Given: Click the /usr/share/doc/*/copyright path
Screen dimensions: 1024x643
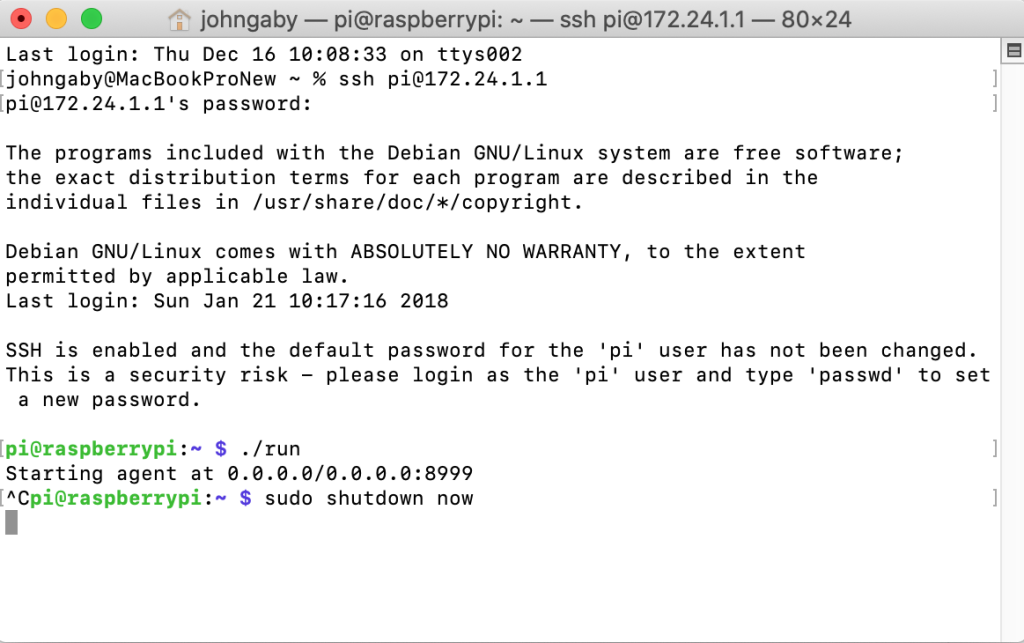Looking at the screenshot, I should click(412, 202).
